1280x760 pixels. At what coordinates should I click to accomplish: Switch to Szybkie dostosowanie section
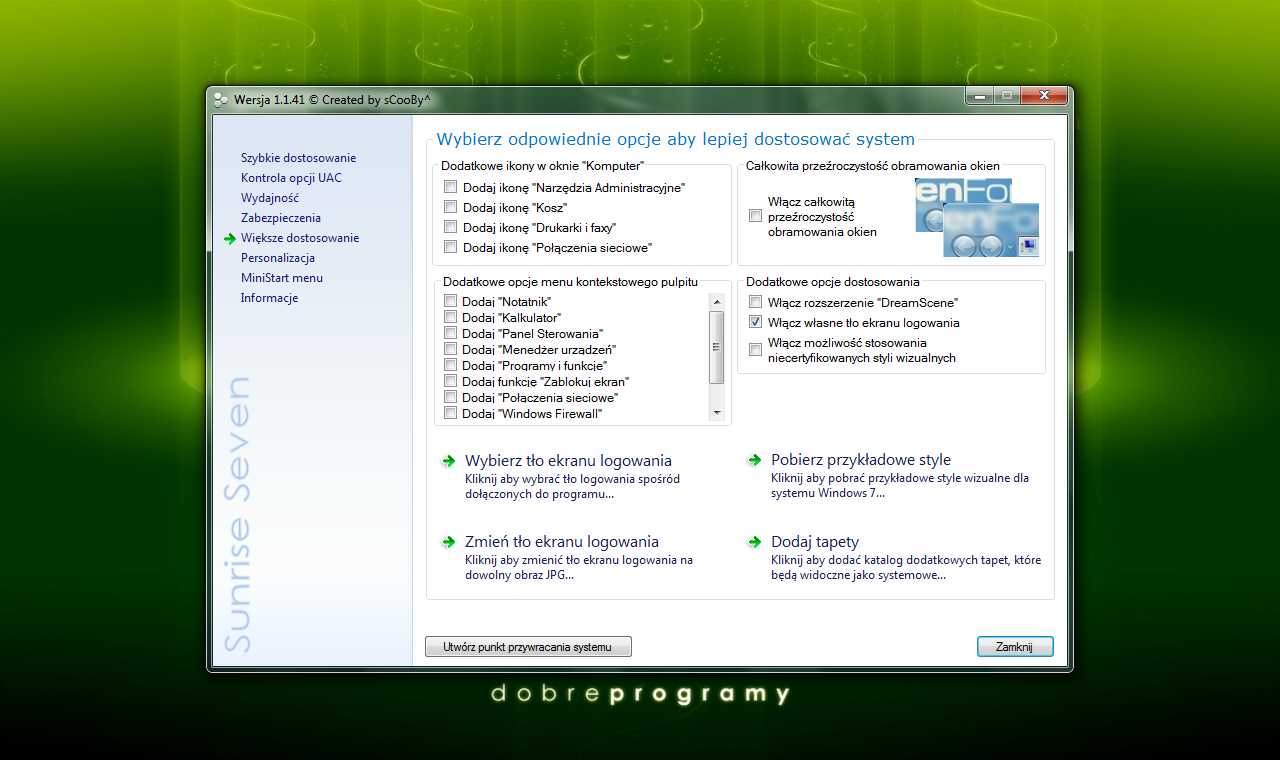point(298,158)
